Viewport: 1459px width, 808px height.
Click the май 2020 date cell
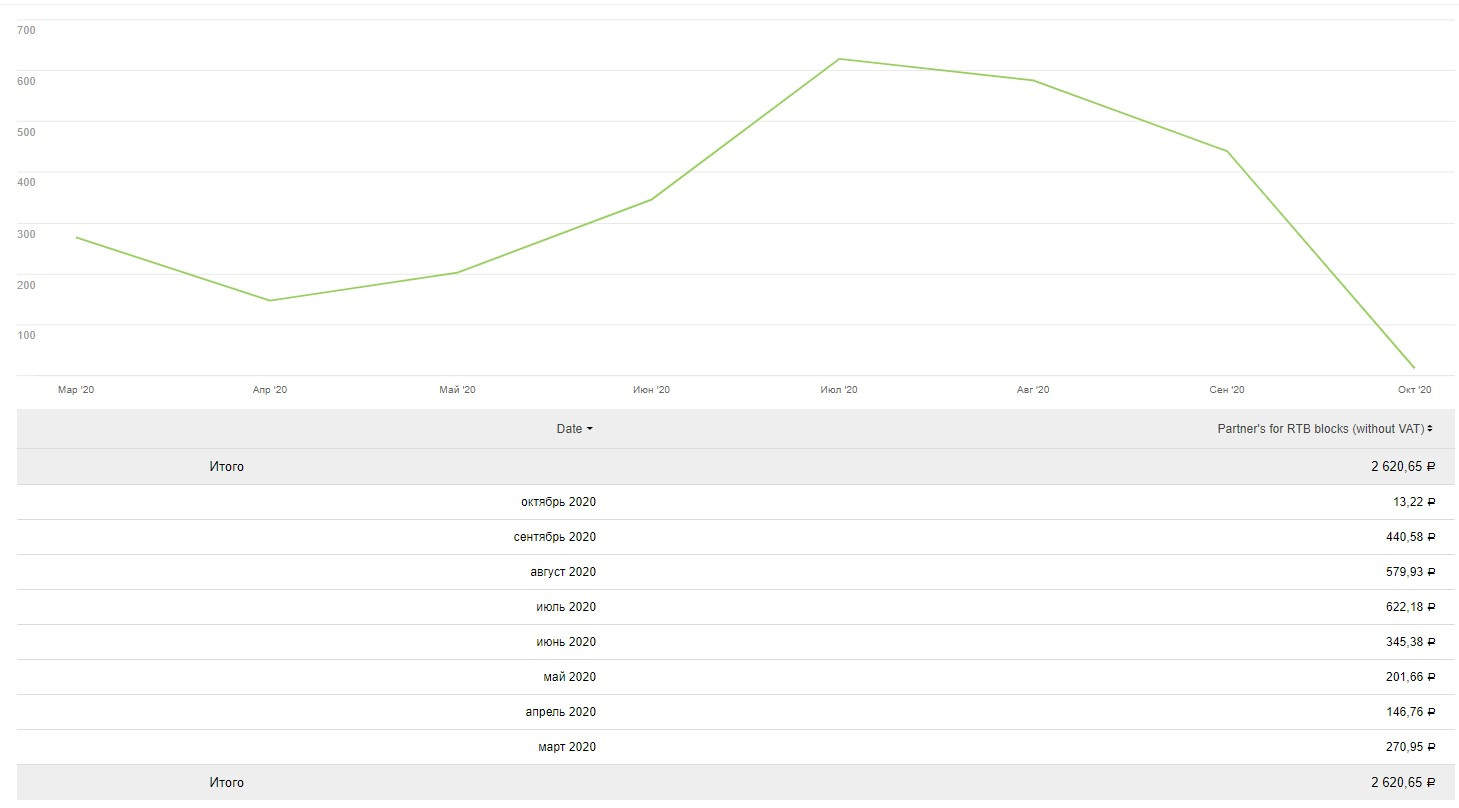(569, 677)
